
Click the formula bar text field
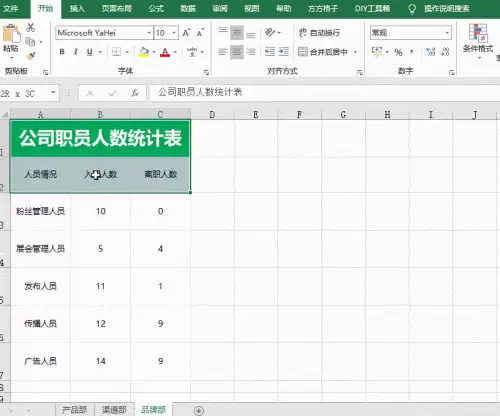click(x=323, y=93)
